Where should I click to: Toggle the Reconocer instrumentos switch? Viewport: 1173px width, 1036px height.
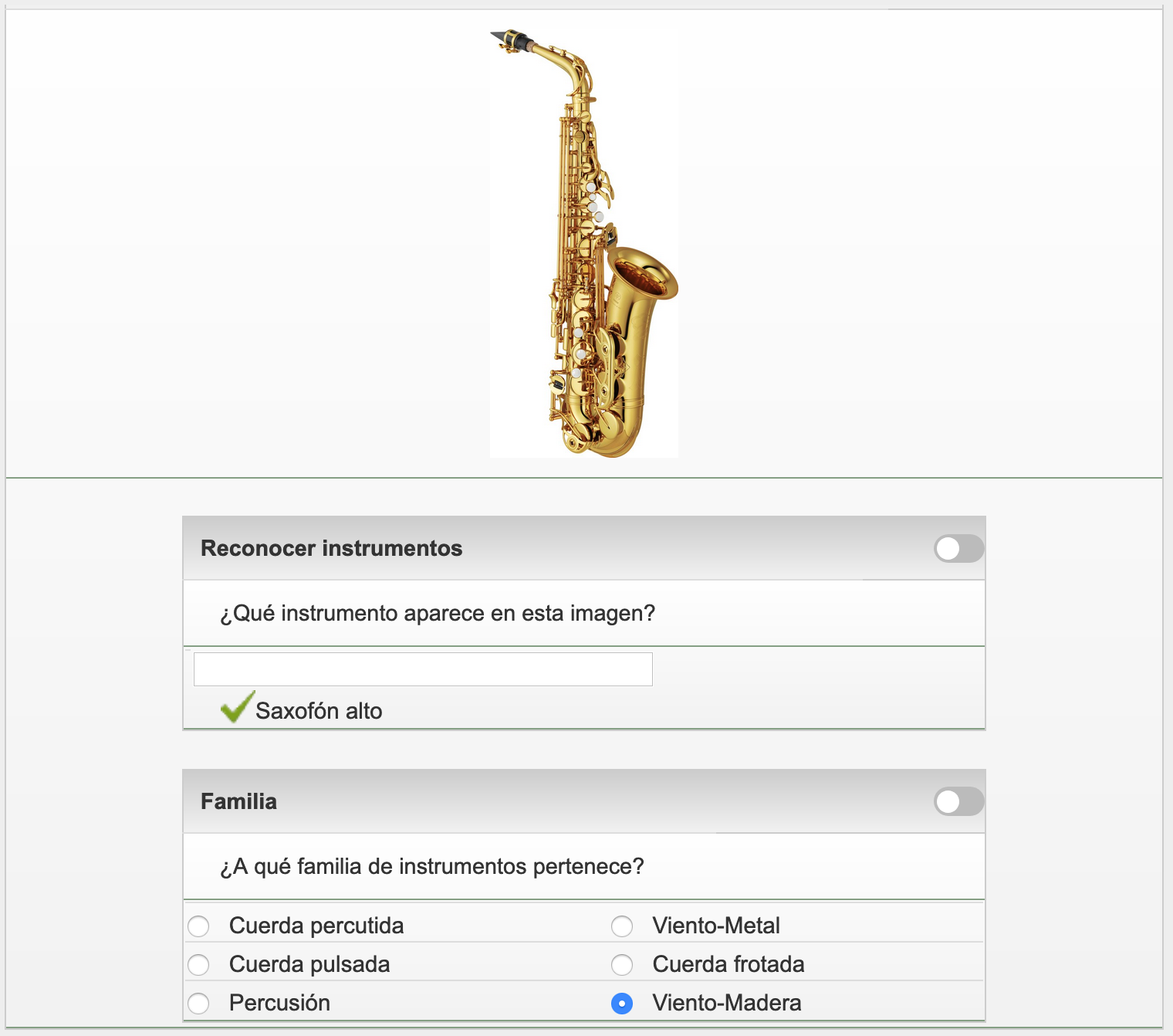(958, 549)
